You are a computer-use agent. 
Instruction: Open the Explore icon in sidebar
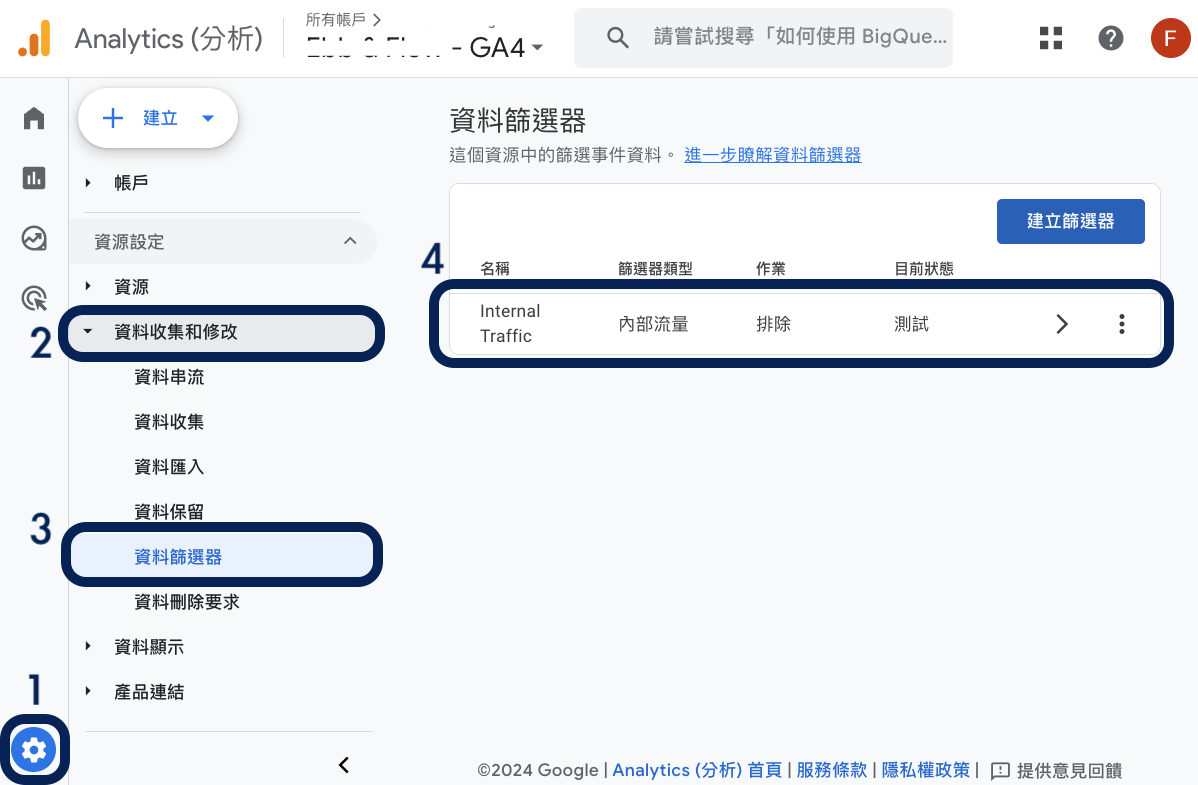pyautogui.click(x=34, y=238)
